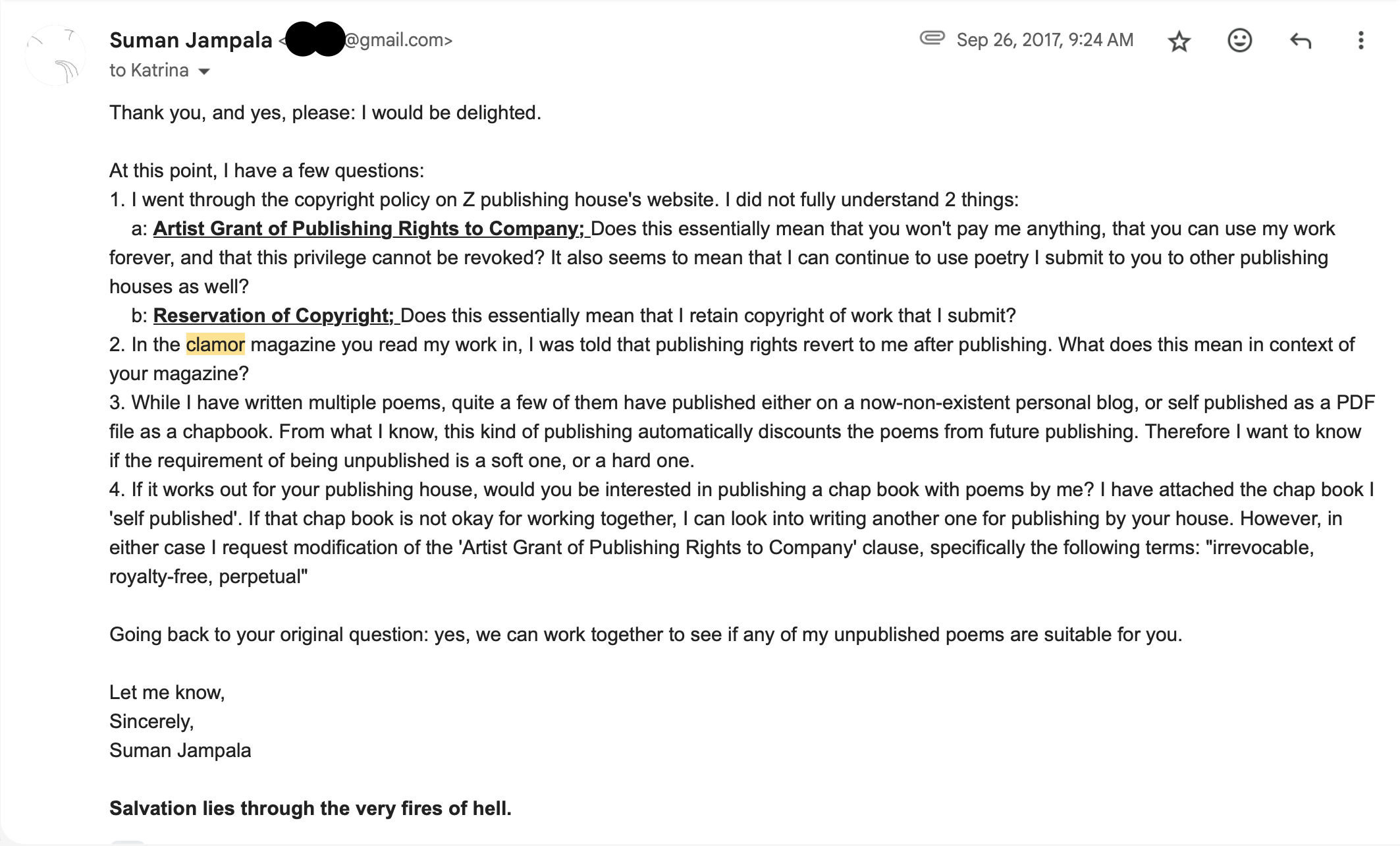The height and width of the screenshot is (846, 1400).
Task: Expand recipient details next to Katrina
Action: pos(204,71)
